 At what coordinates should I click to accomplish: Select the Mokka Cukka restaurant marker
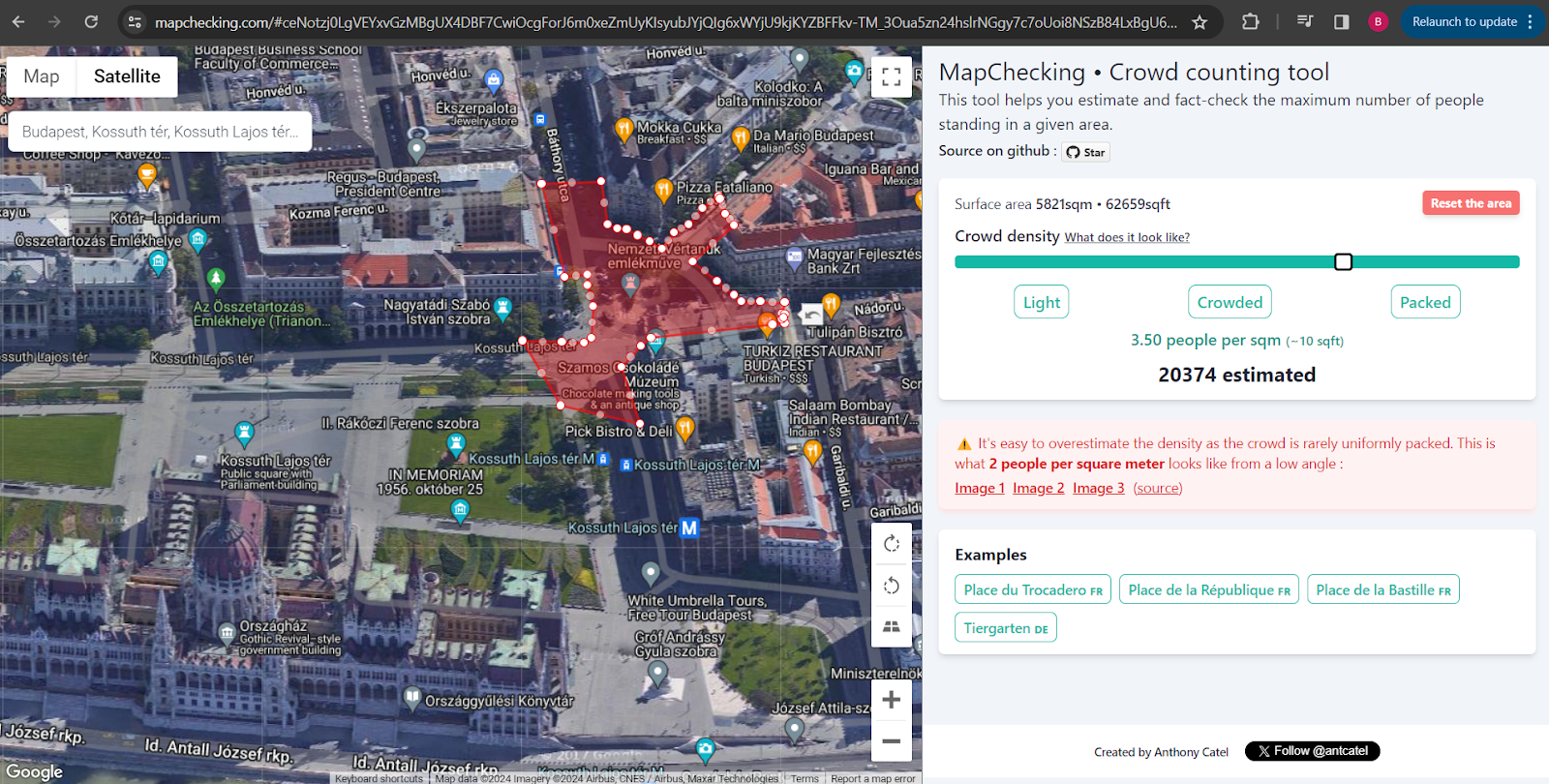pyautogui.click(x=624, y=130)
